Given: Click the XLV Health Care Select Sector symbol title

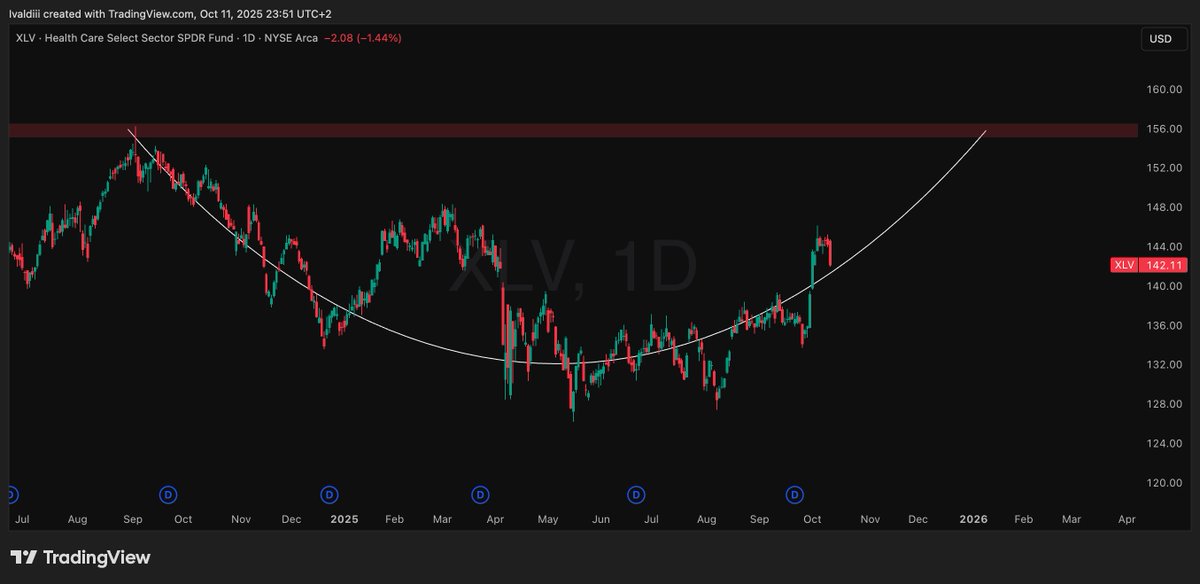Looking at the screenshot, I should [165, 38].
